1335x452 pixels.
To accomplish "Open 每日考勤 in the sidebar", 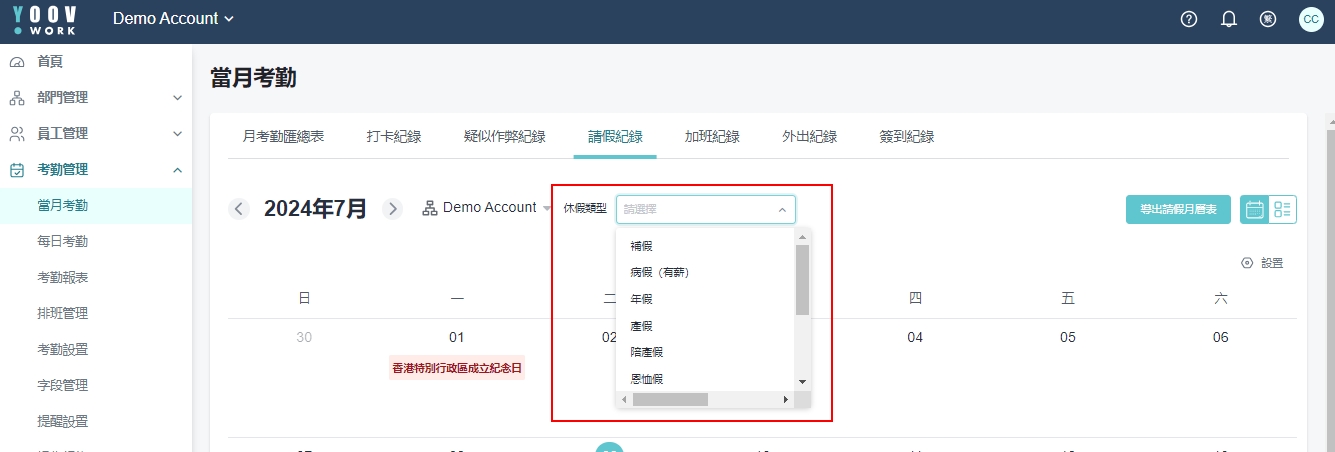I will tap(62, 241).
